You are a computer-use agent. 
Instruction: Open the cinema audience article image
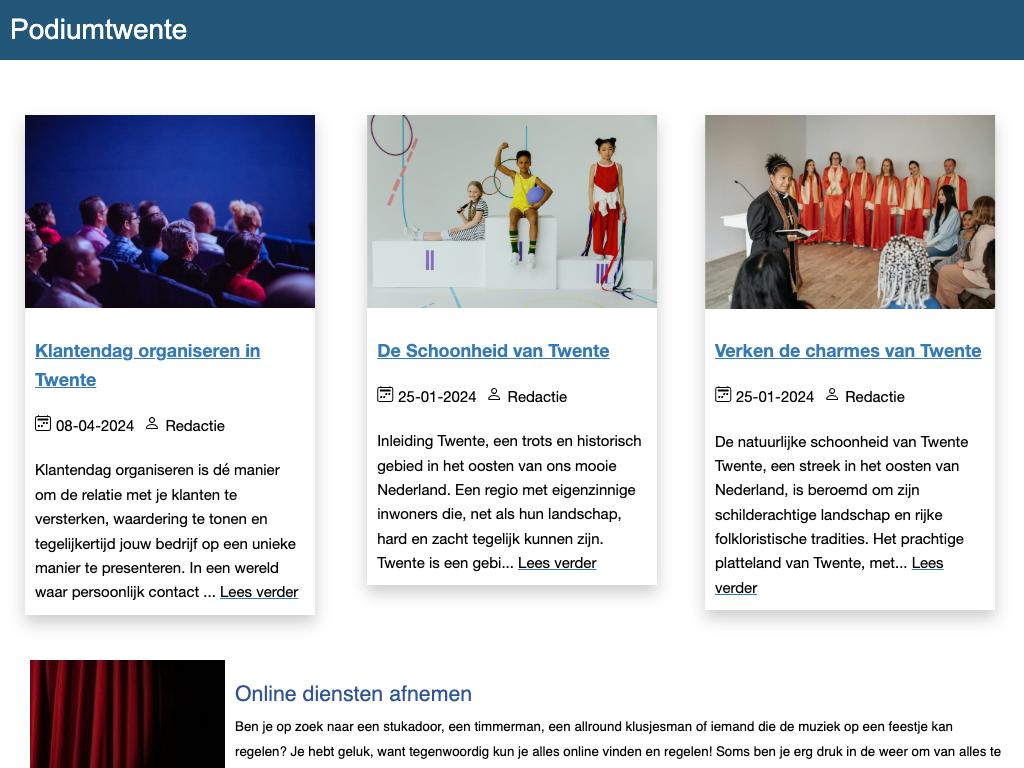tap(170, 211)
